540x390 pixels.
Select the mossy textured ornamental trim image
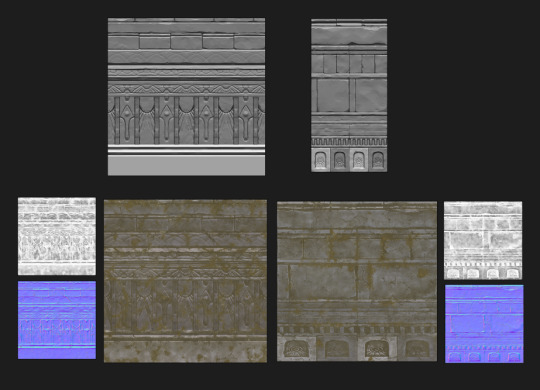(185, 281)
